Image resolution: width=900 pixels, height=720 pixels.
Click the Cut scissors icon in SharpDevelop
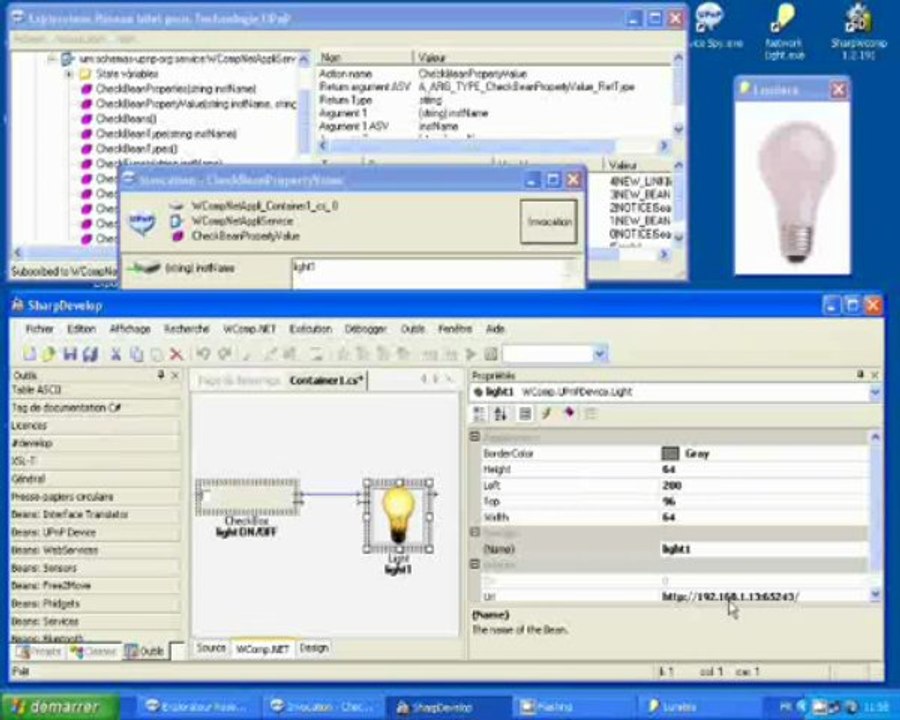(116, 354)
